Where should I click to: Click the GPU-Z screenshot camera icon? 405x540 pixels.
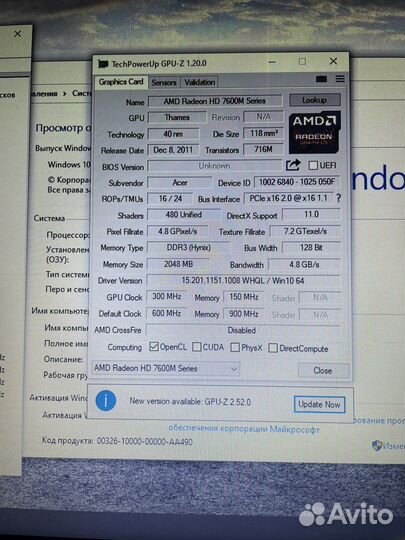[321, 79]
